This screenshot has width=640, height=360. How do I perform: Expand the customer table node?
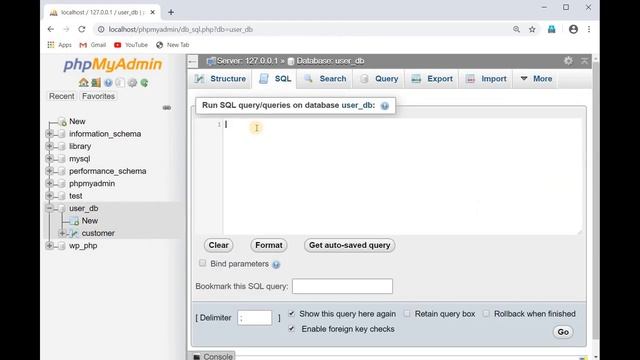(62, 233)
